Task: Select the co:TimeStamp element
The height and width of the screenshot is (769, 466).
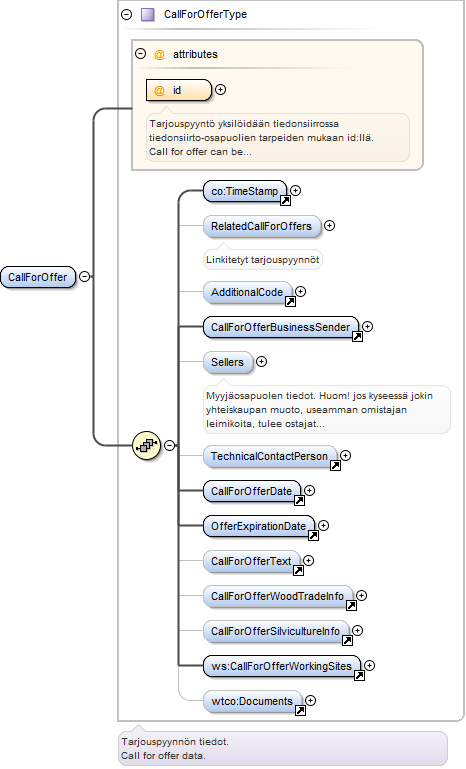Action: point(245,191)
